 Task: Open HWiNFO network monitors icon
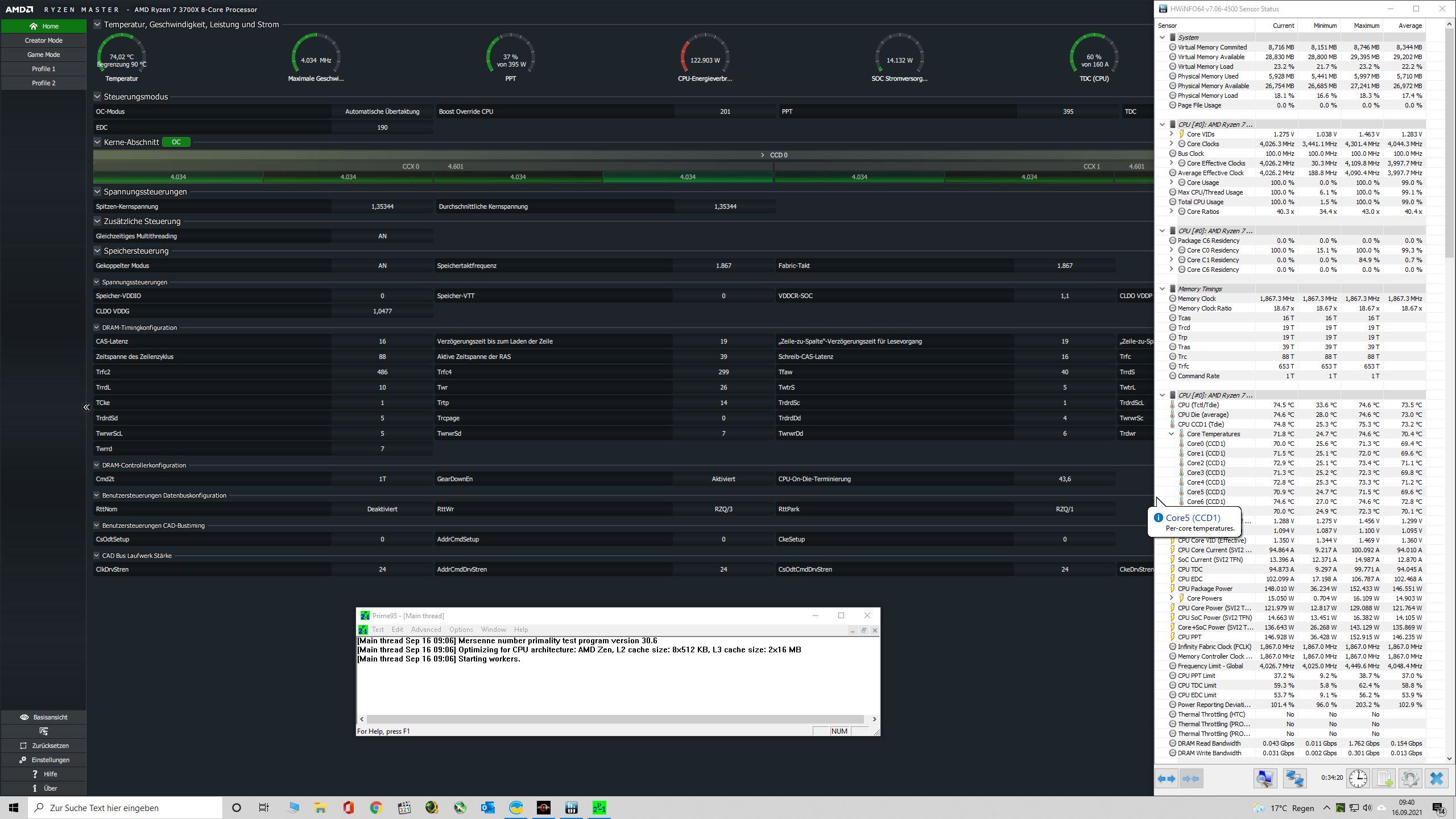(x=1294, y=779)
